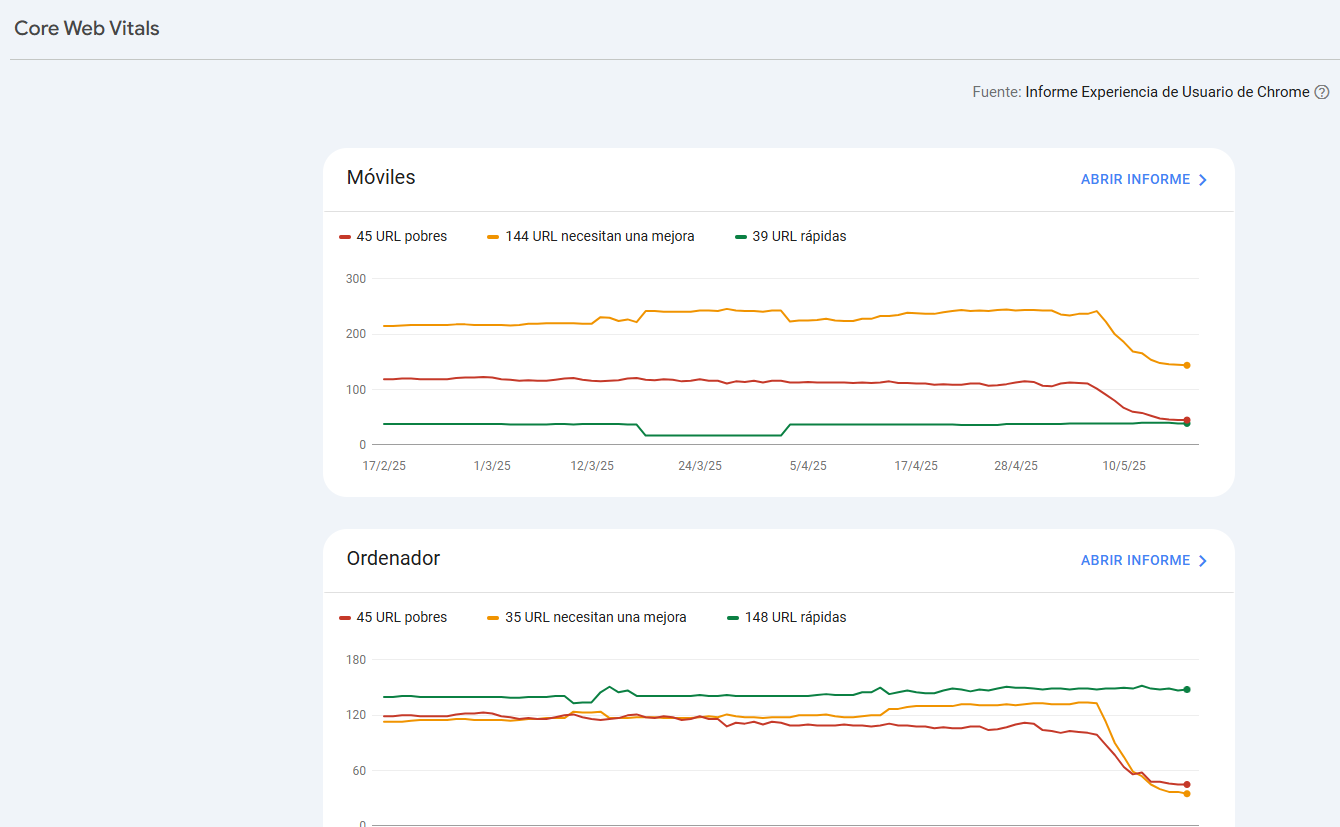Viewport: 1340px width, 827px height.
Task: Follow the Informe Experiencia de Usuario de Chrome link
Action: 1167,92
